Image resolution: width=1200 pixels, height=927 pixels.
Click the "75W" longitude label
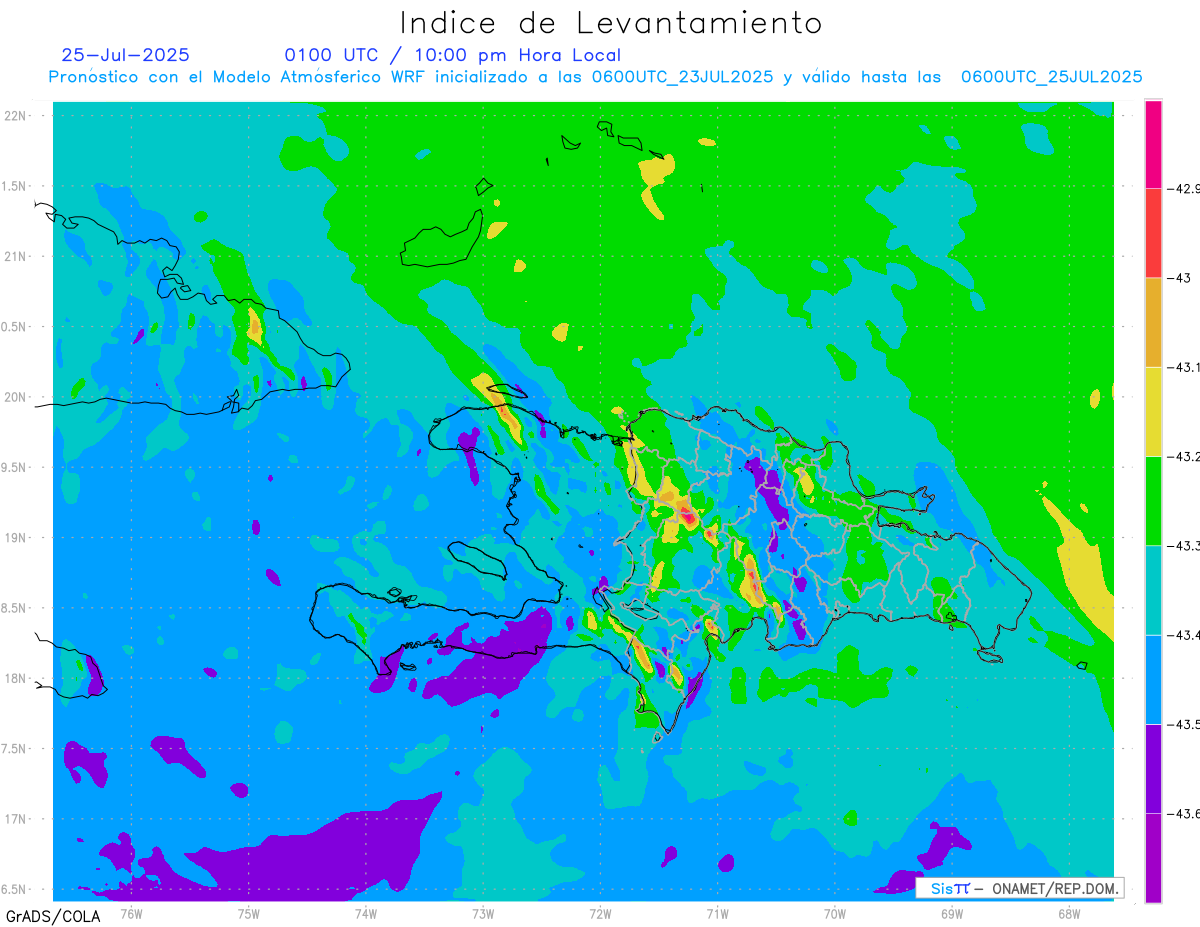tap(248, 913)
